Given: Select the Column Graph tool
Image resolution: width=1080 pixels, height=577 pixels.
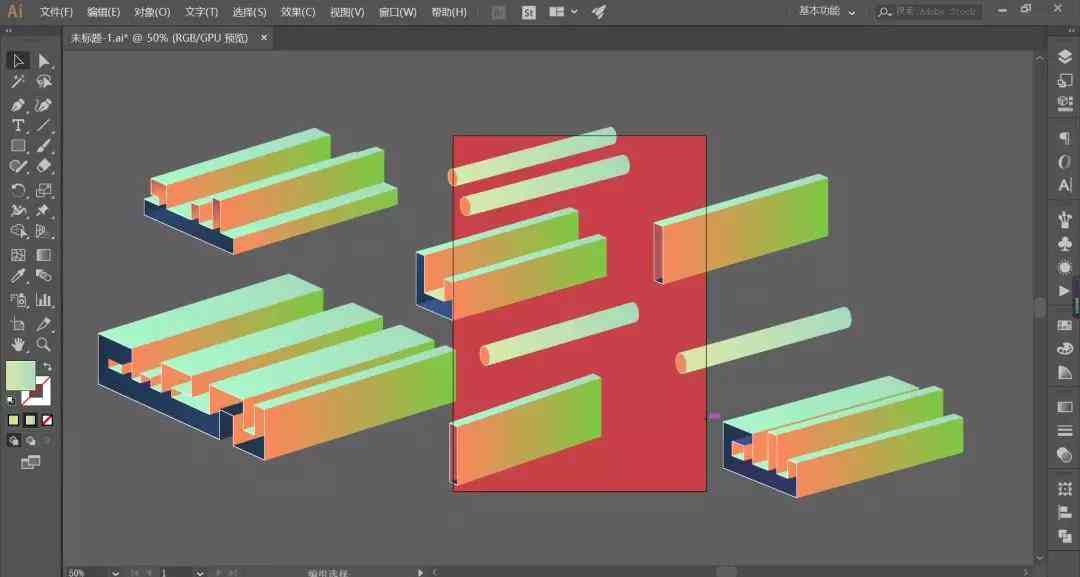Looking at the screenshot, I should point(43,300).
